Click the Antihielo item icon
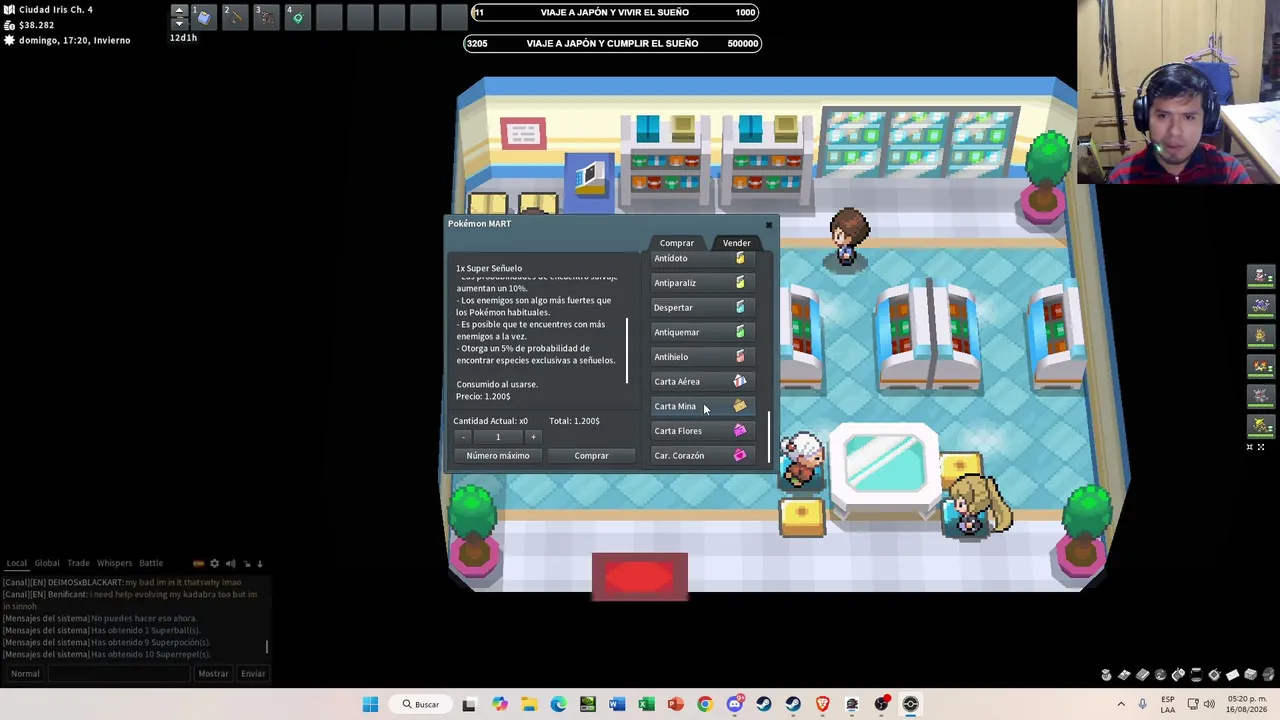The height and width of the screenshot is (720, 1280). click(740, 357)
